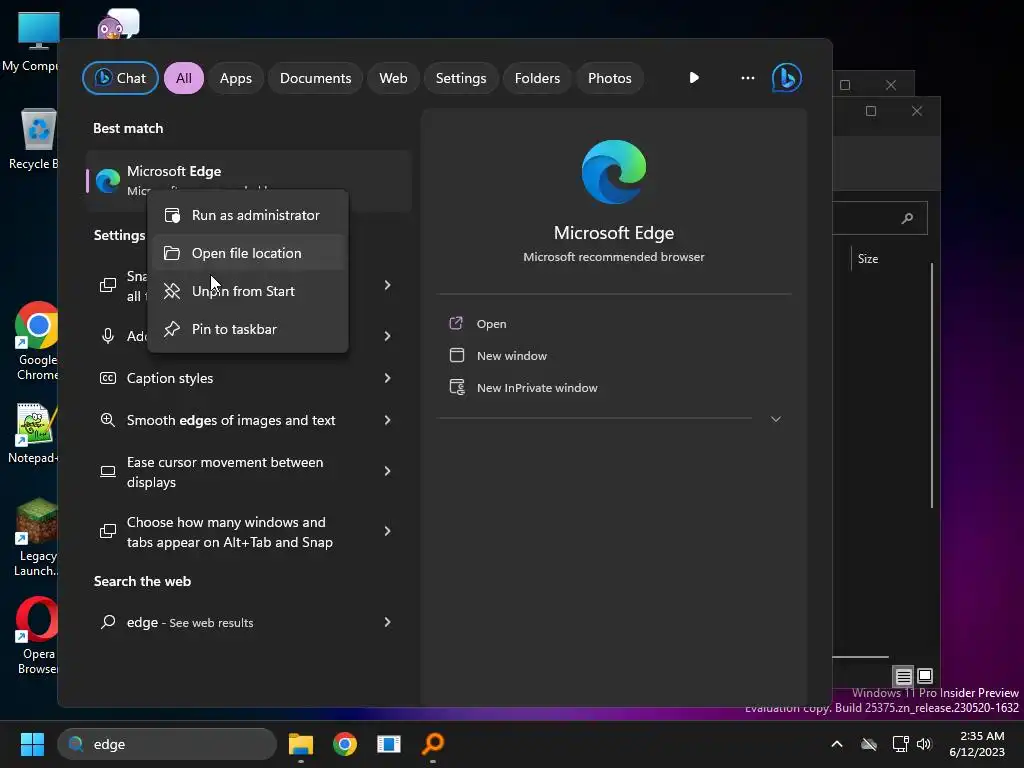Click the large Edge logo in preview pane
The height and width of the screenshot is (768, 1024).
[614, 172]
